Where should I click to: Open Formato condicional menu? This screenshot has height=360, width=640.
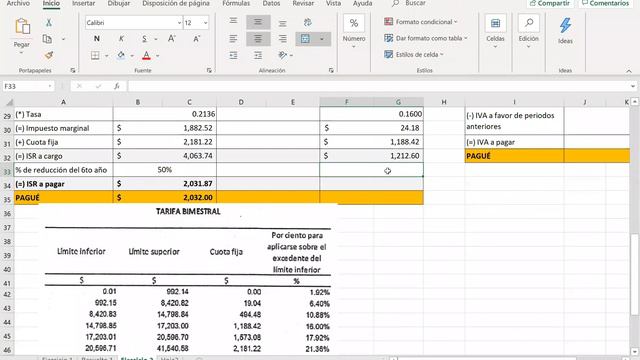421,22
